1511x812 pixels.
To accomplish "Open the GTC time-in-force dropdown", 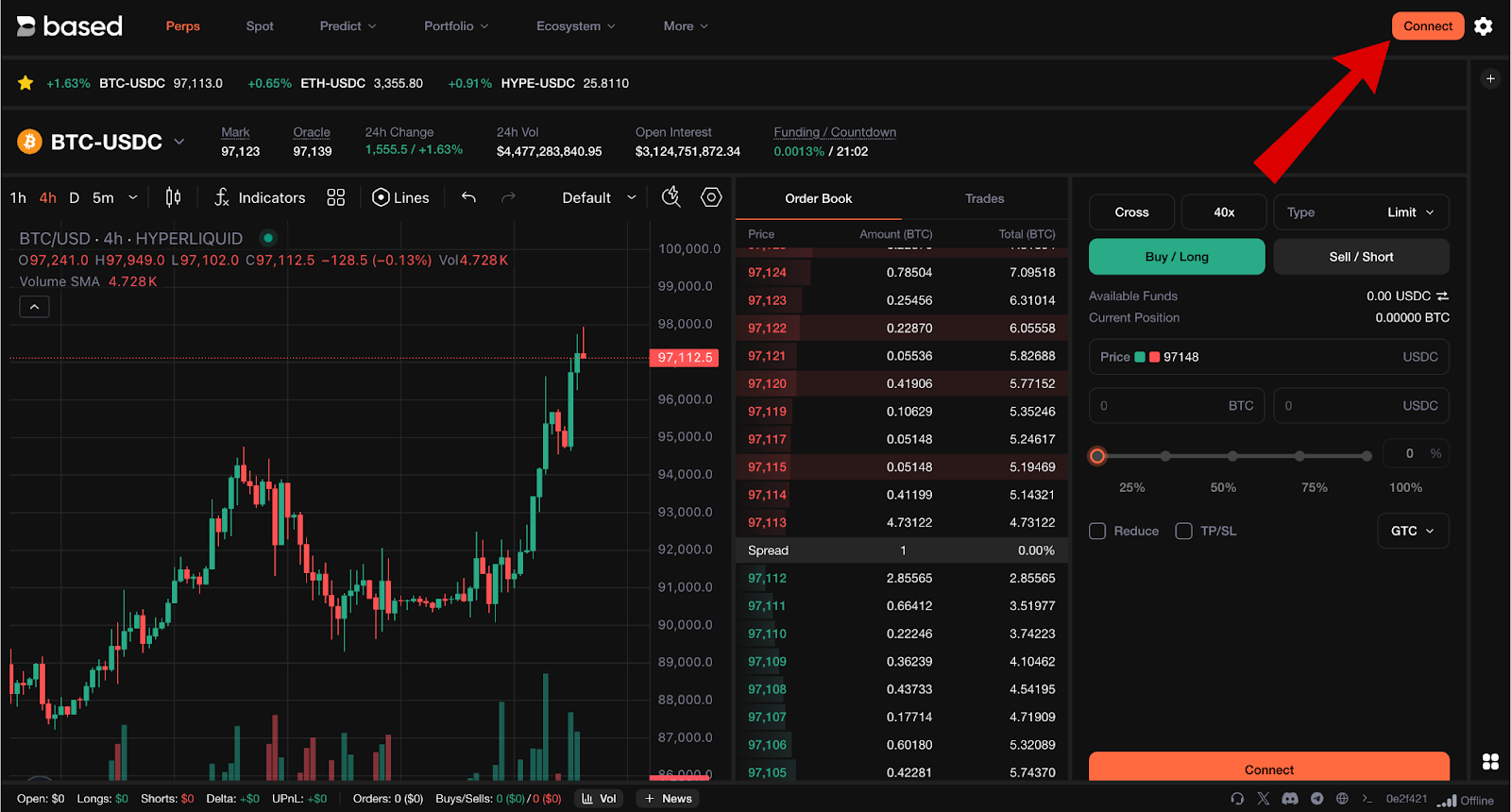I will click(x=1413, y=531).
